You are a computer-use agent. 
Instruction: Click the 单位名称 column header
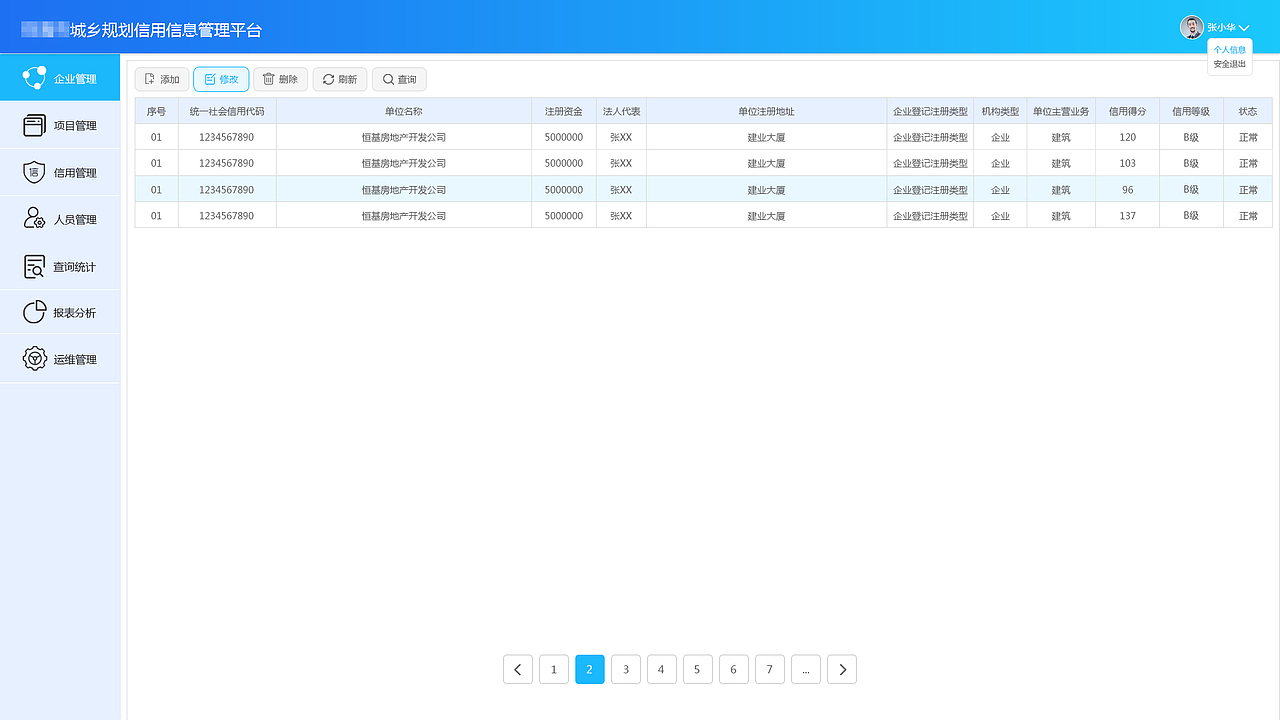[x=404, y=111]
